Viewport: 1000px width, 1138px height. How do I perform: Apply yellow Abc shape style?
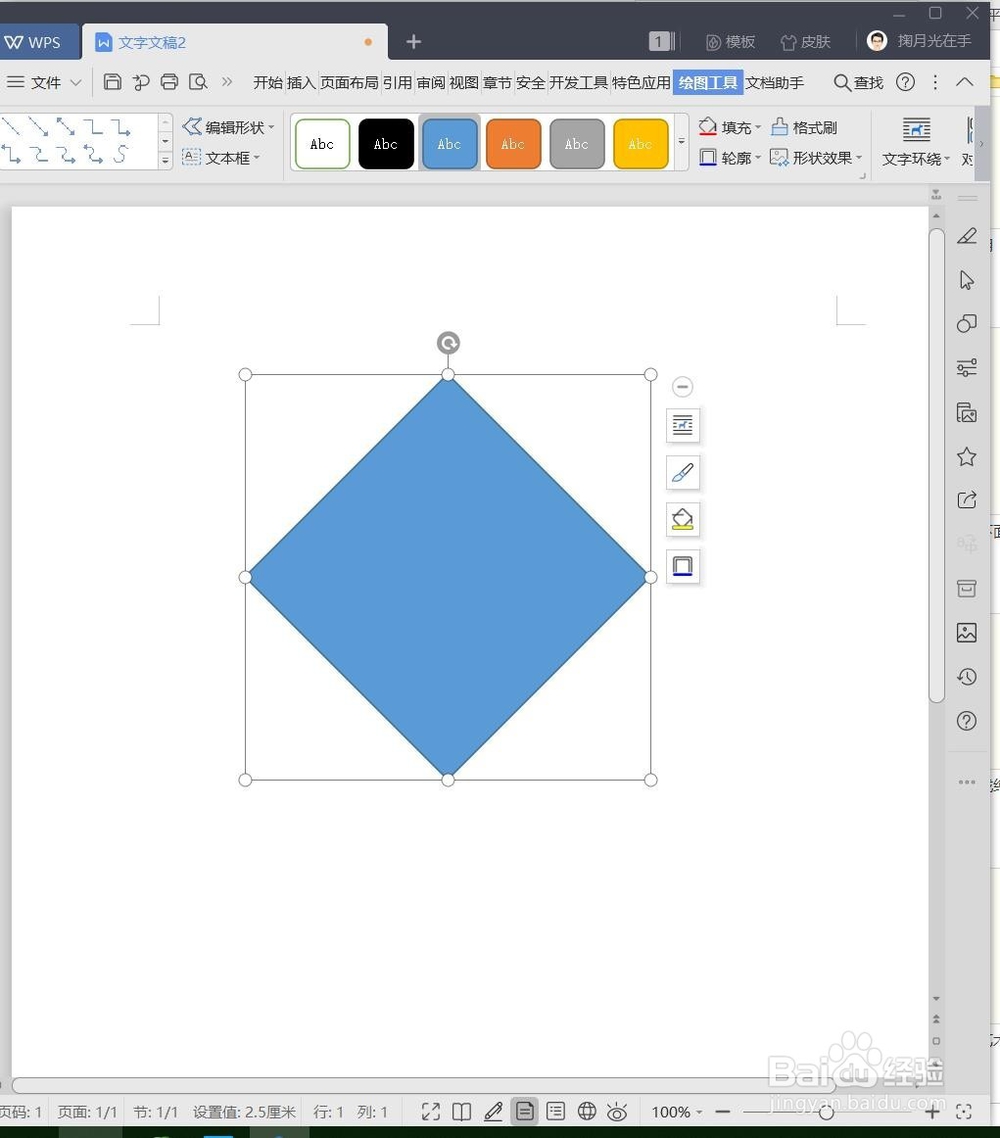click(641, 144)
